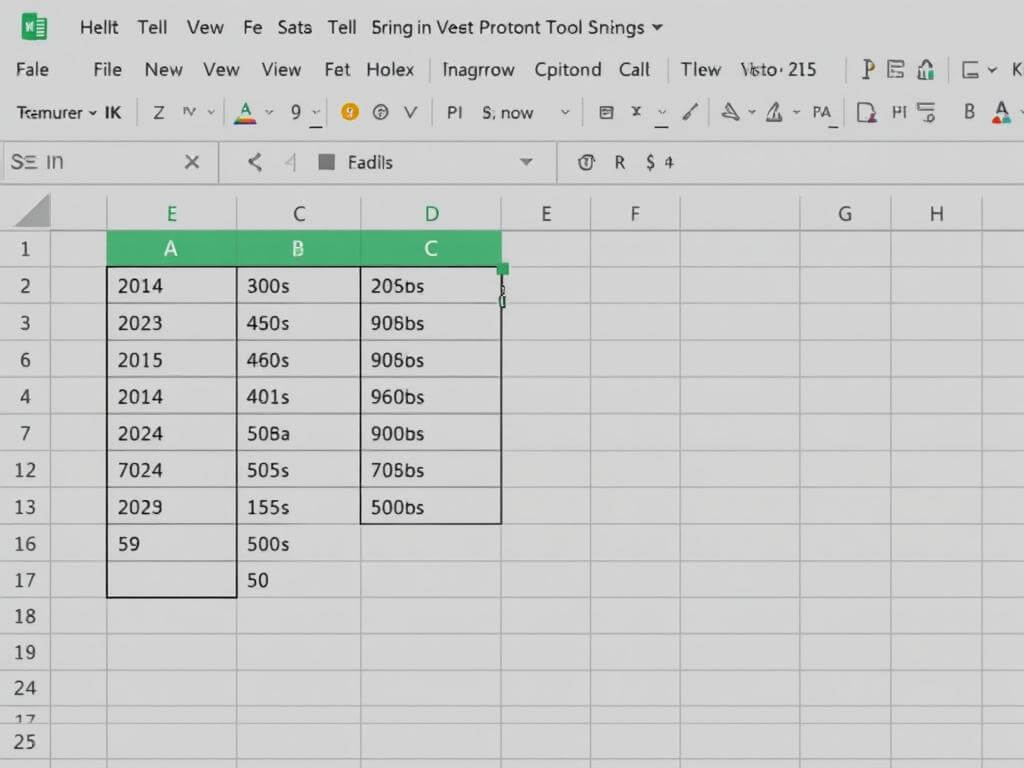Click the yellow P icon in menu row

coord(868,69)
